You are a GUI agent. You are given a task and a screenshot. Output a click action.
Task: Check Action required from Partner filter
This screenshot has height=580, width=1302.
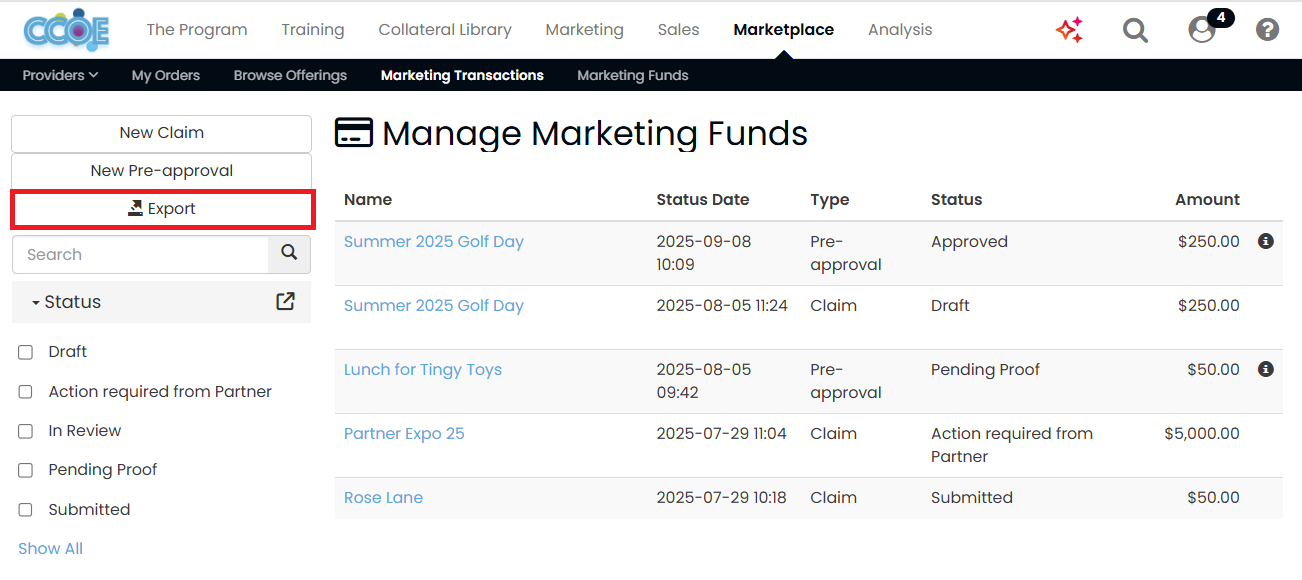coord(26,392)
